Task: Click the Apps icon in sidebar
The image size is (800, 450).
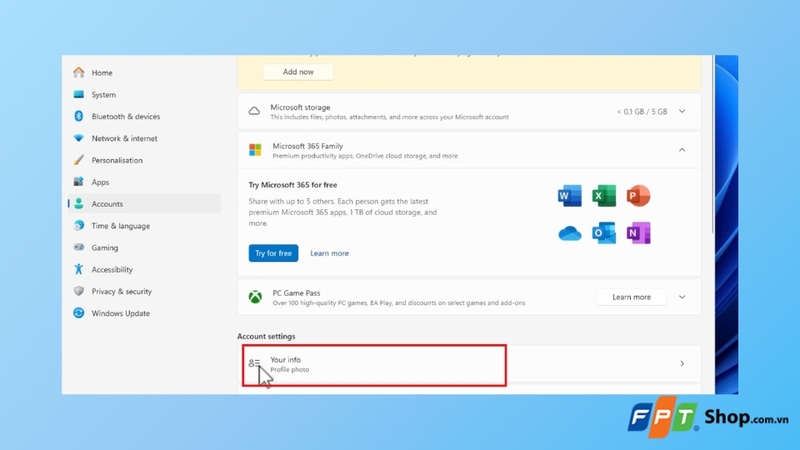Action: [79, 182]
